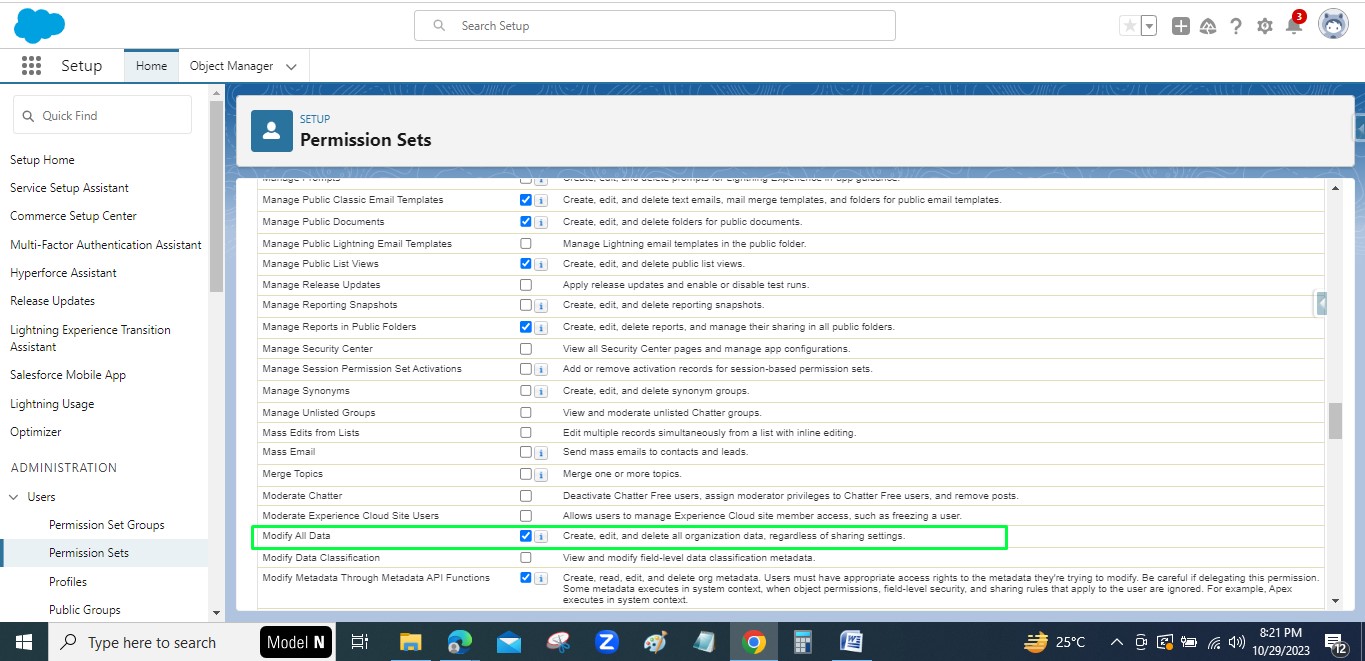Open the App Launcher grid icon
The image size is (1365, 661).
31,66
